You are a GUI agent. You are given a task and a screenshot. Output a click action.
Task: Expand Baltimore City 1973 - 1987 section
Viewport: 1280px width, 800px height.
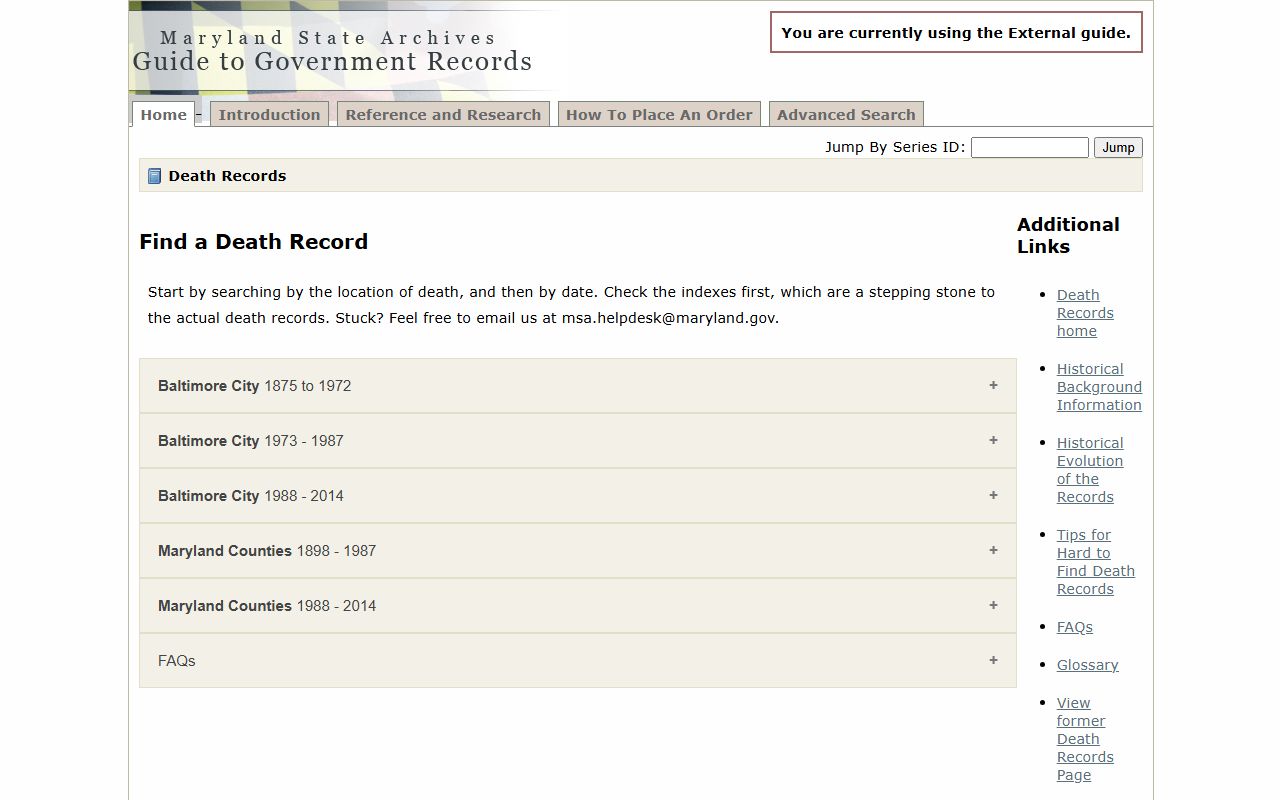point(578,441)
